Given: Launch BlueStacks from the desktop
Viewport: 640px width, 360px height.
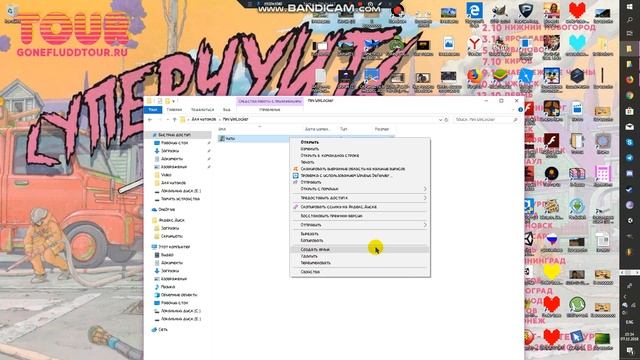Looking at the screenshot, I should tap(500, 78).
